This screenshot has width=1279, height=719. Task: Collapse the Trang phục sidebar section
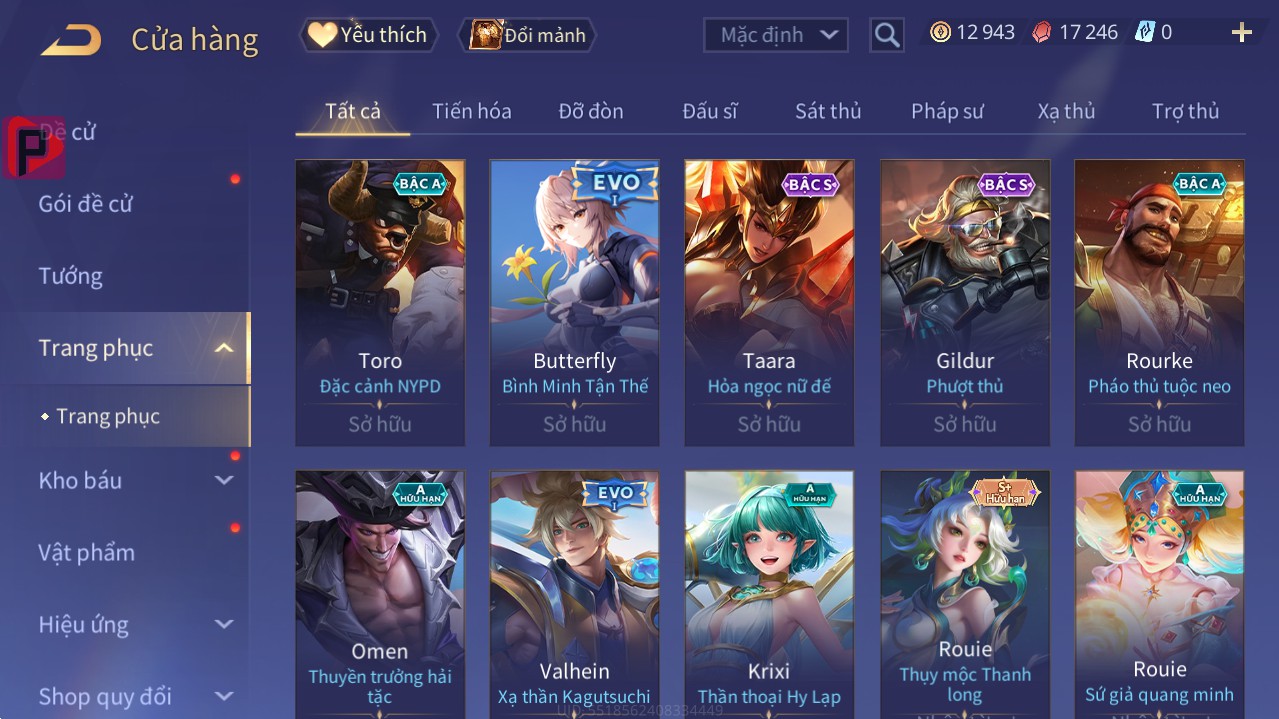(224, 348)
